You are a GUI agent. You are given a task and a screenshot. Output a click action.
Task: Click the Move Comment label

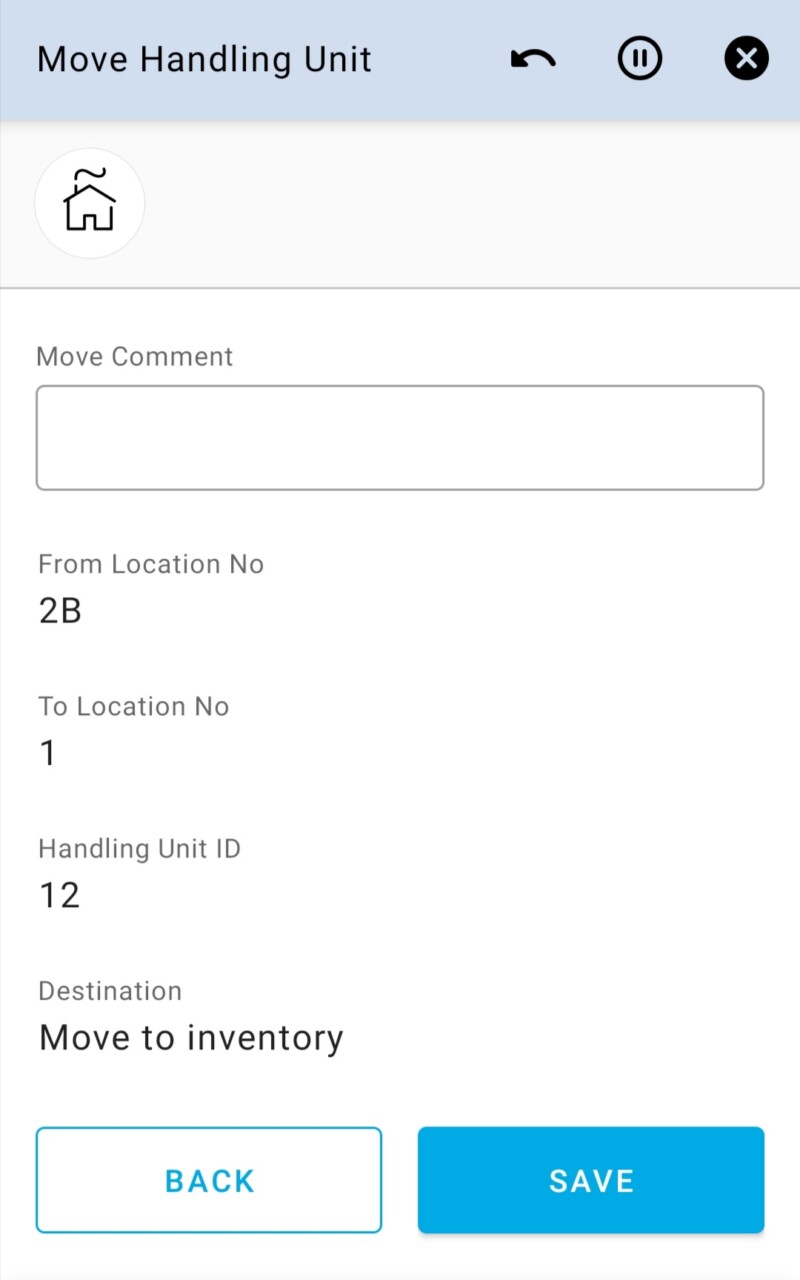pos(135,357)
